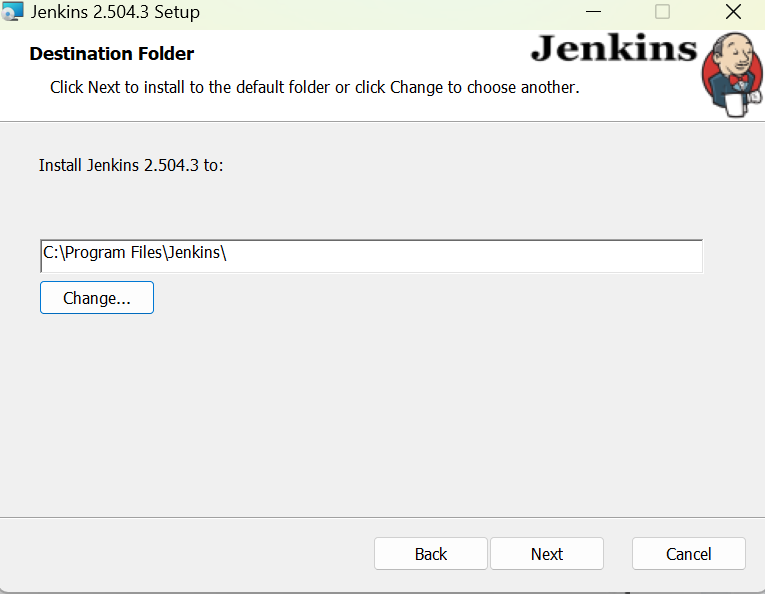The height and width of the screenshot is (594, 765).
Task: Click the "Destination Folder" heading
Action: [112, 54]
